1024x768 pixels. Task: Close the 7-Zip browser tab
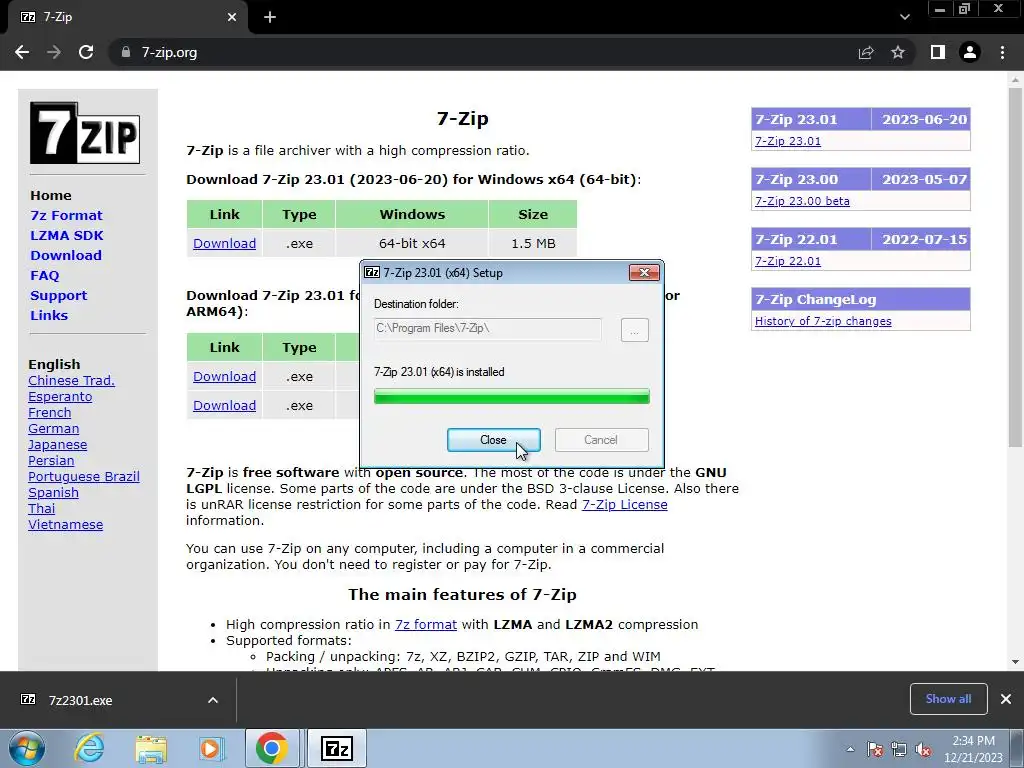tap(232, 17)
